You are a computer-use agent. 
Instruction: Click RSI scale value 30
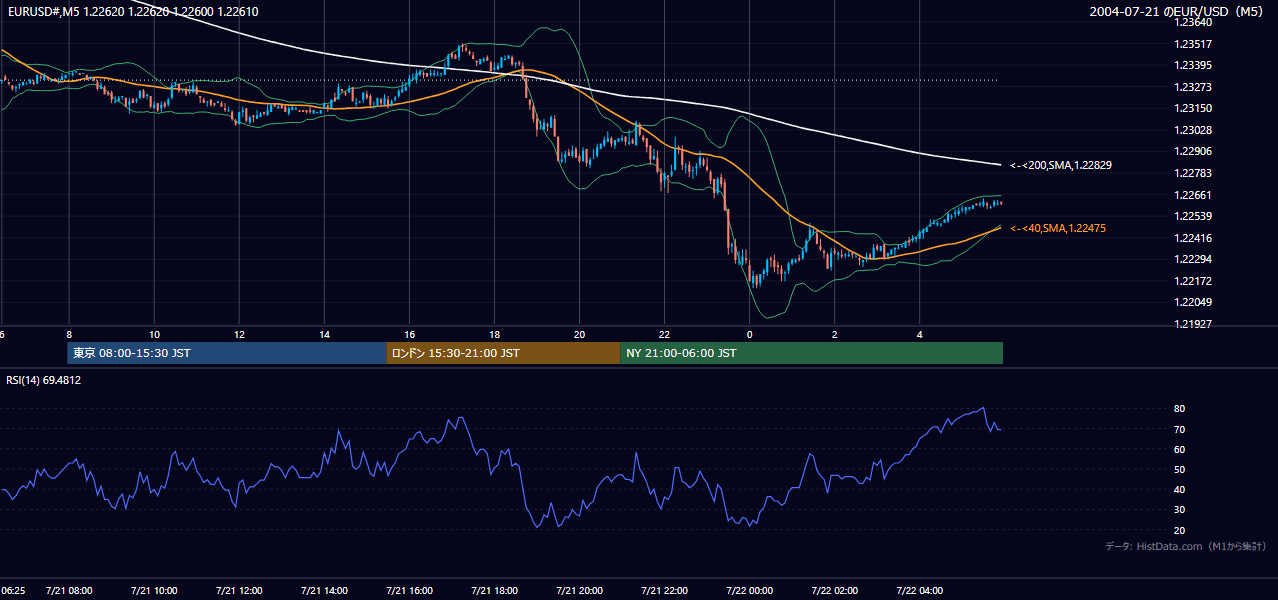(1180, 509)
